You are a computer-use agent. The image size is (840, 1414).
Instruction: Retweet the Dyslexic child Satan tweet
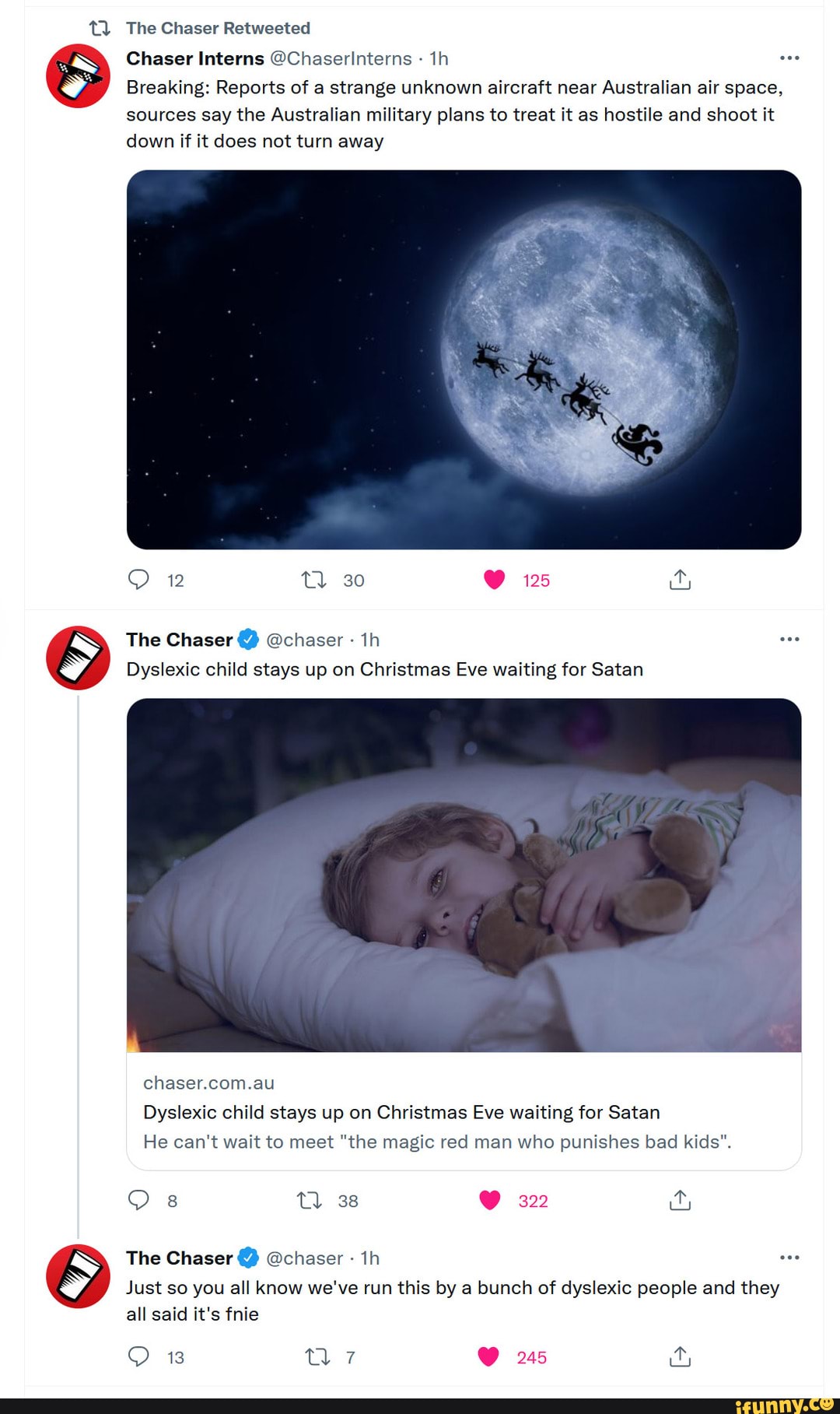point(310,1200)
